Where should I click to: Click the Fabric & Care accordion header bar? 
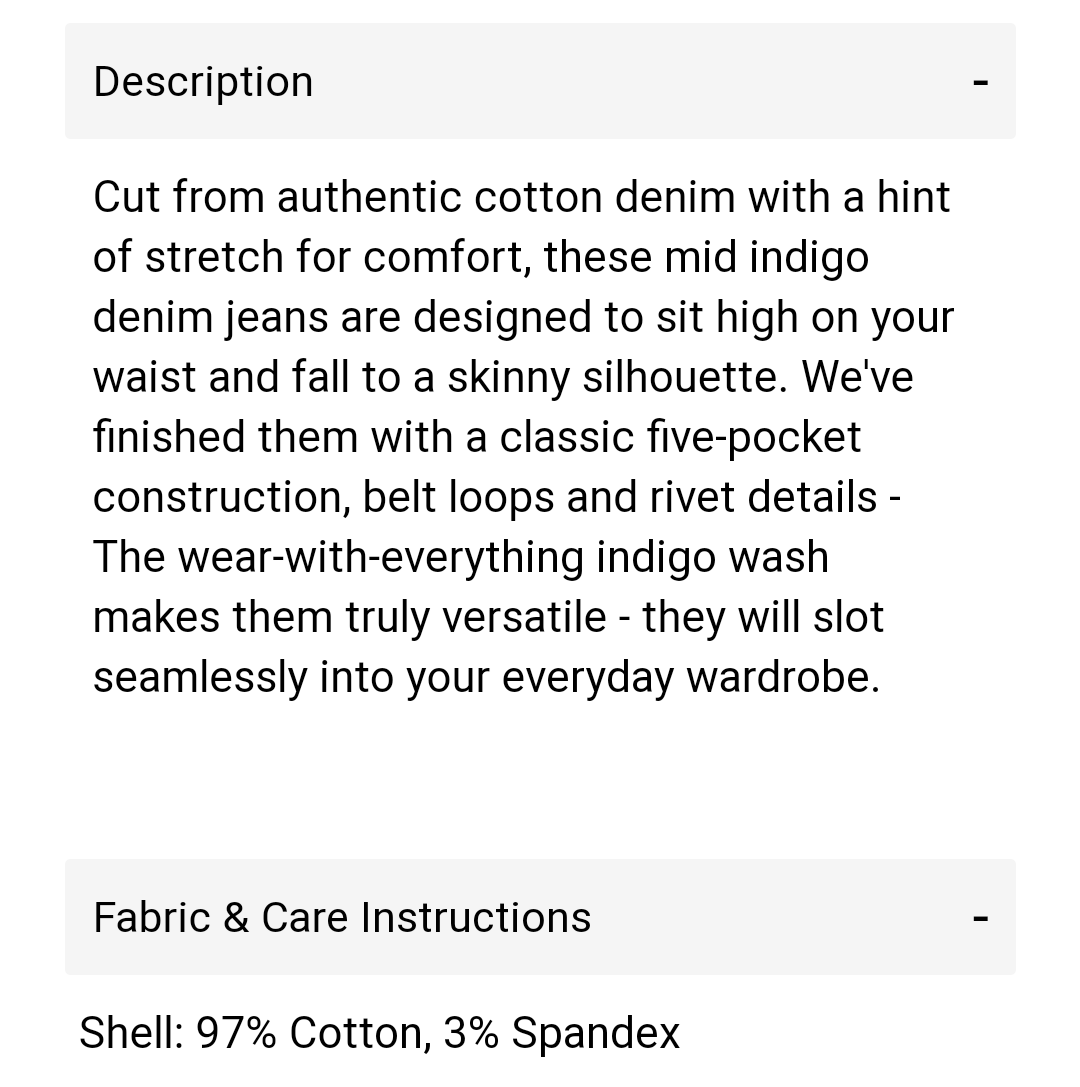point(540,917)
